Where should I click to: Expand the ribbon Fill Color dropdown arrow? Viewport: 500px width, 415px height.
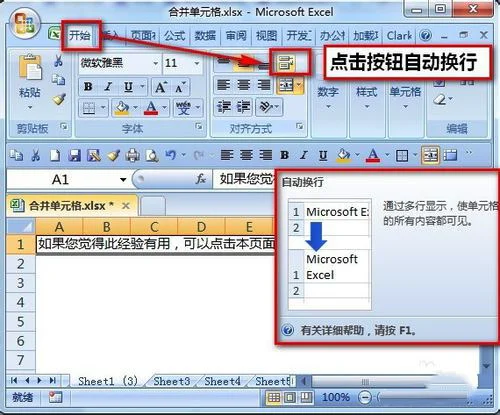coord(135,108)
